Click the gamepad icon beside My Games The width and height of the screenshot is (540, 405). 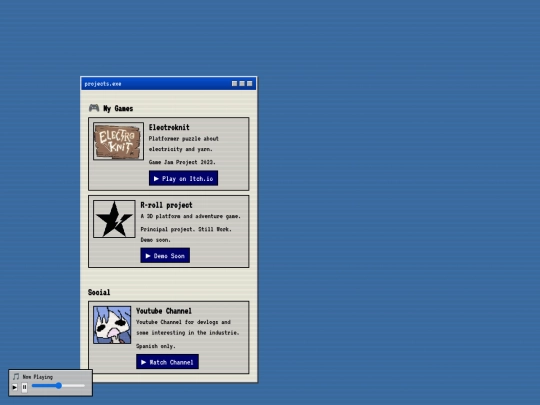(x=94, y=108)
